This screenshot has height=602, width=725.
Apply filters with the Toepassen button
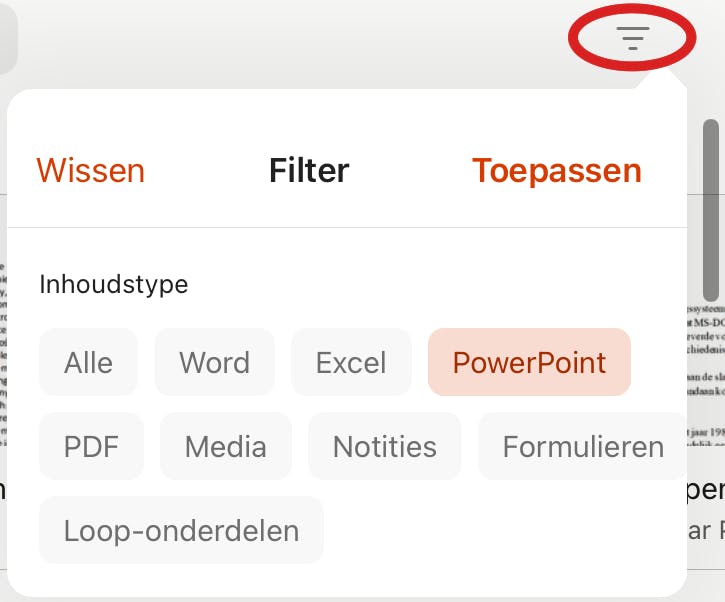(556, 170)
